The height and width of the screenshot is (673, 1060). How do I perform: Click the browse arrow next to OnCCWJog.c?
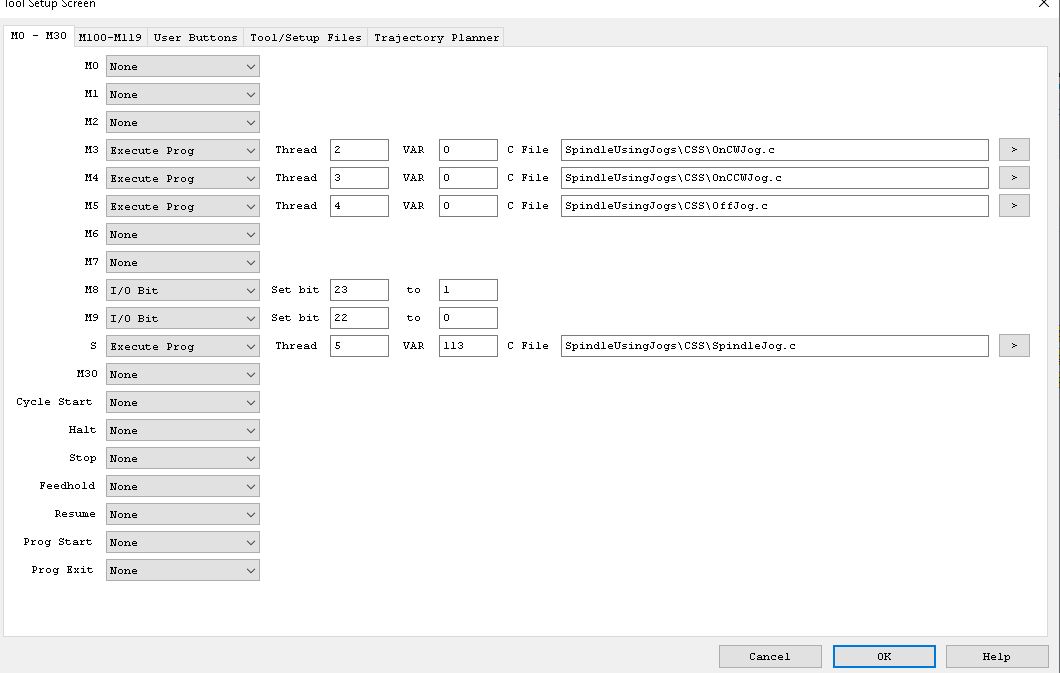click(x=1013, y=178)
